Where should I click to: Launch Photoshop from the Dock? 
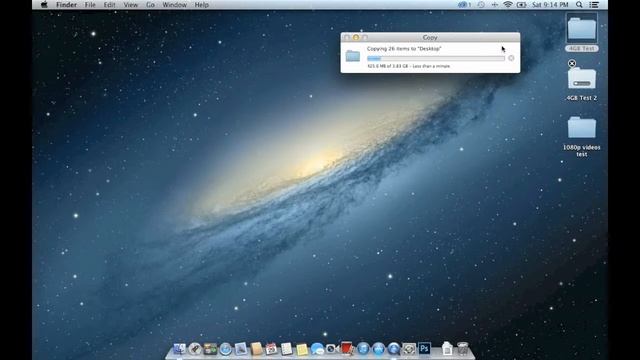point(424,349)
